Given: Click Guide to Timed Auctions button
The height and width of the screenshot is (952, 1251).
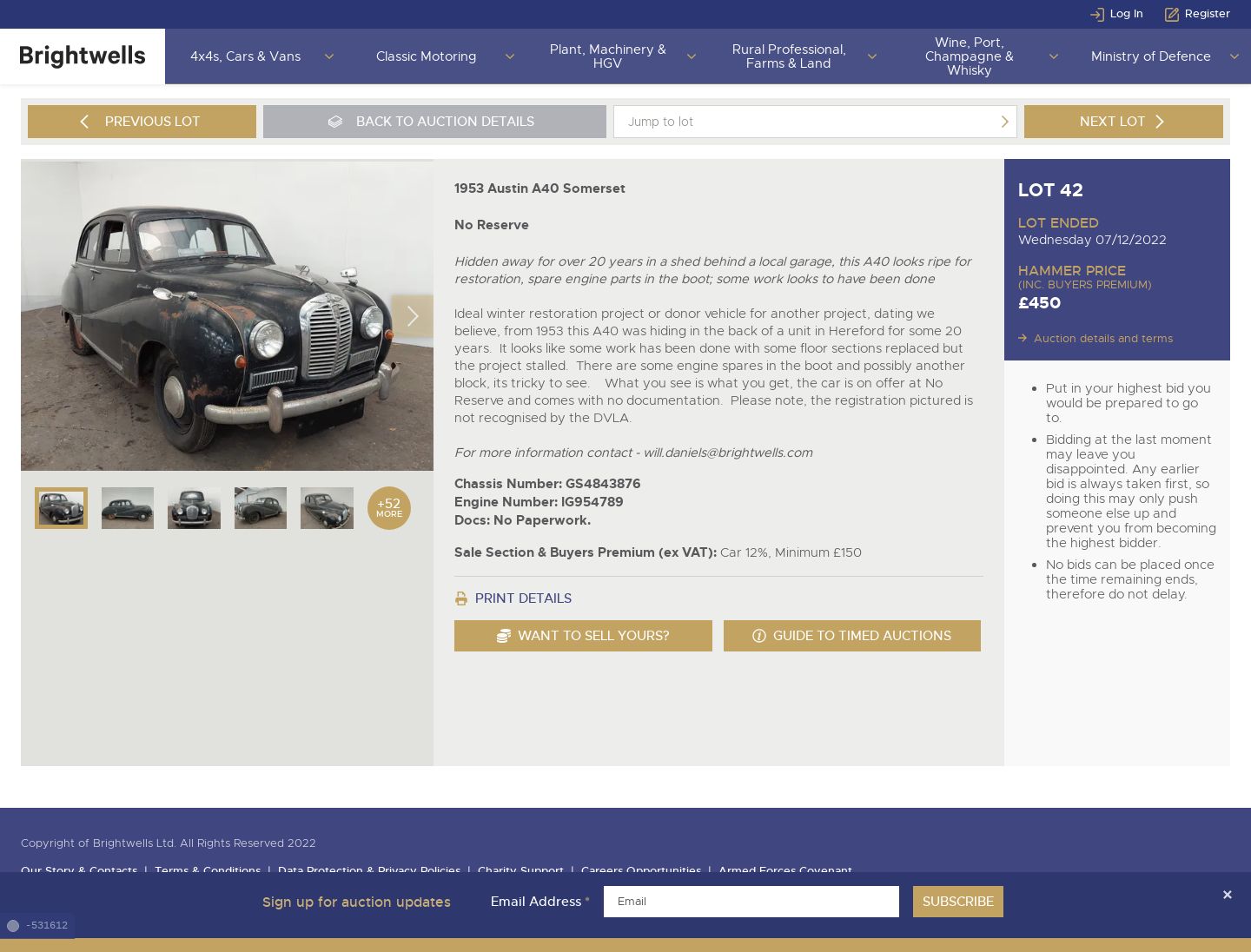Looking at the screenshot, I should pyautogui.click(x=852, y=636).
